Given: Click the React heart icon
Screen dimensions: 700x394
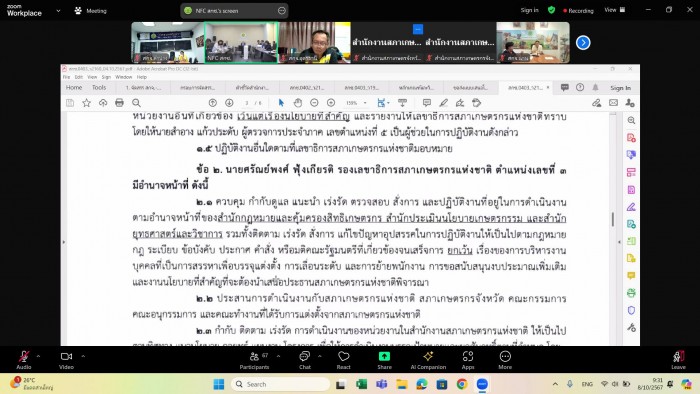Looking at the screenshot, I should 343,360.
